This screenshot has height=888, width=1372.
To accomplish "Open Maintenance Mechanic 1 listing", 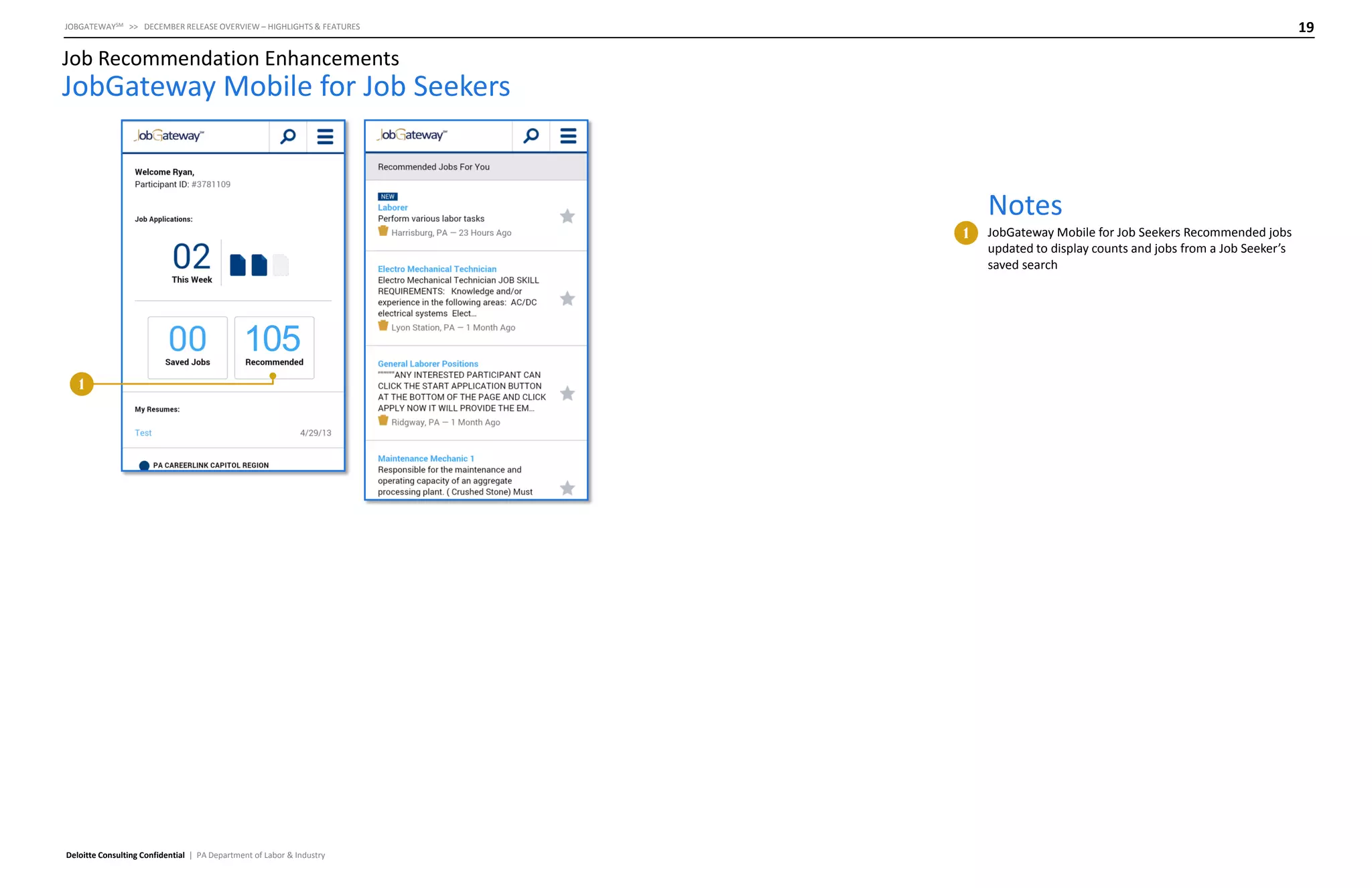I will [426, 458].
